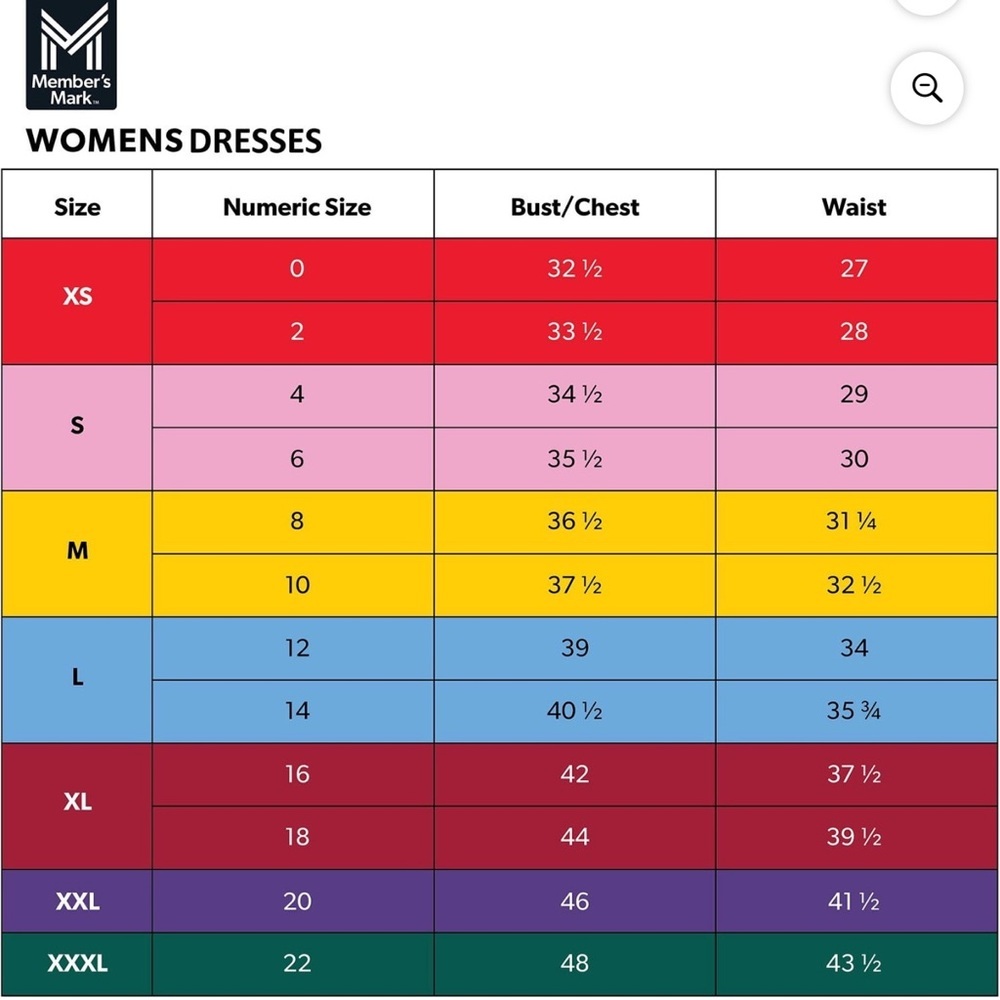Click the dark red XL size cell
This screenshot has width=1000, height=1000.
click(x=77, y=806)
